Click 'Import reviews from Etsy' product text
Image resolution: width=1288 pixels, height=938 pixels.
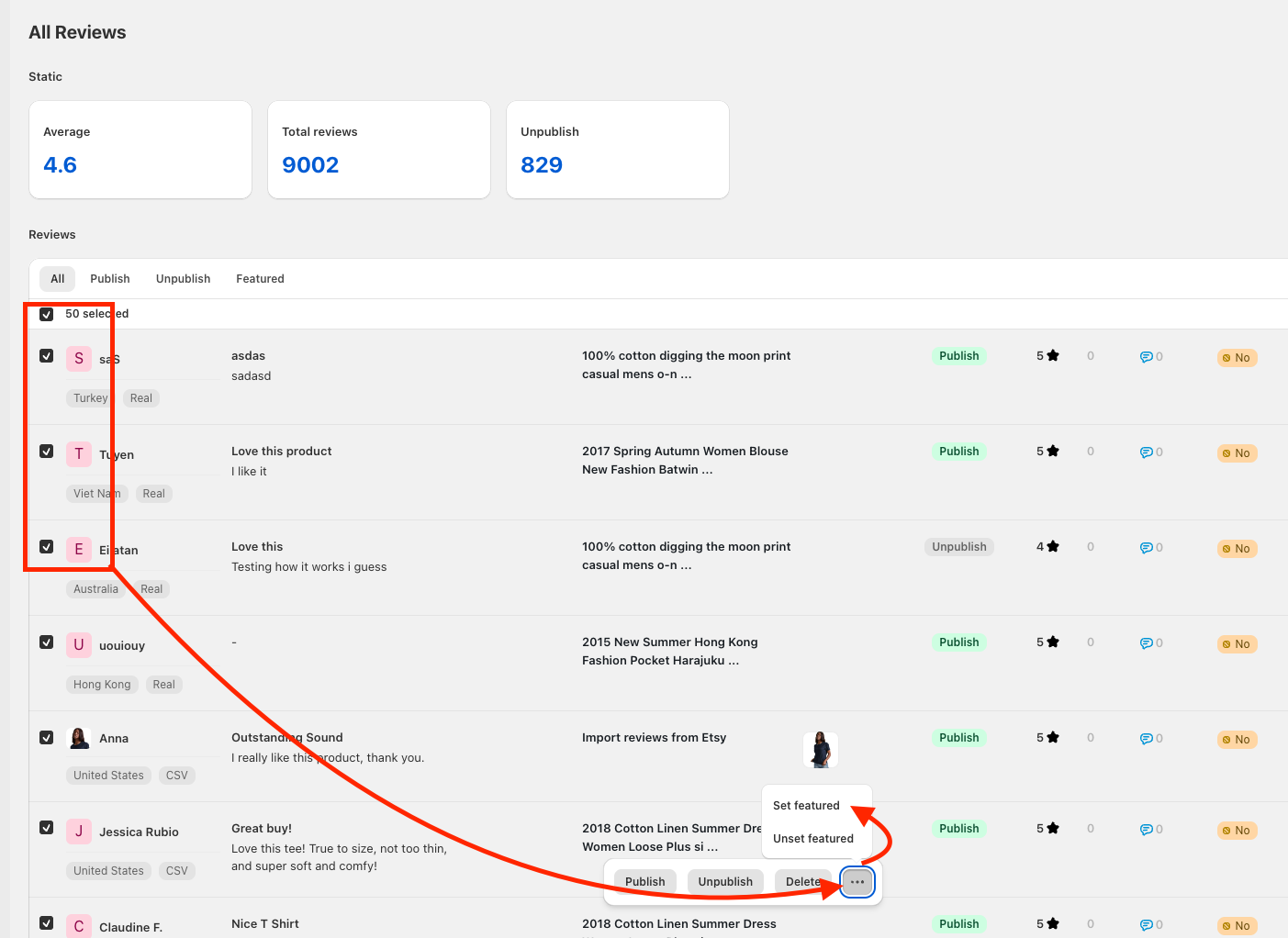tap(654, 738)
